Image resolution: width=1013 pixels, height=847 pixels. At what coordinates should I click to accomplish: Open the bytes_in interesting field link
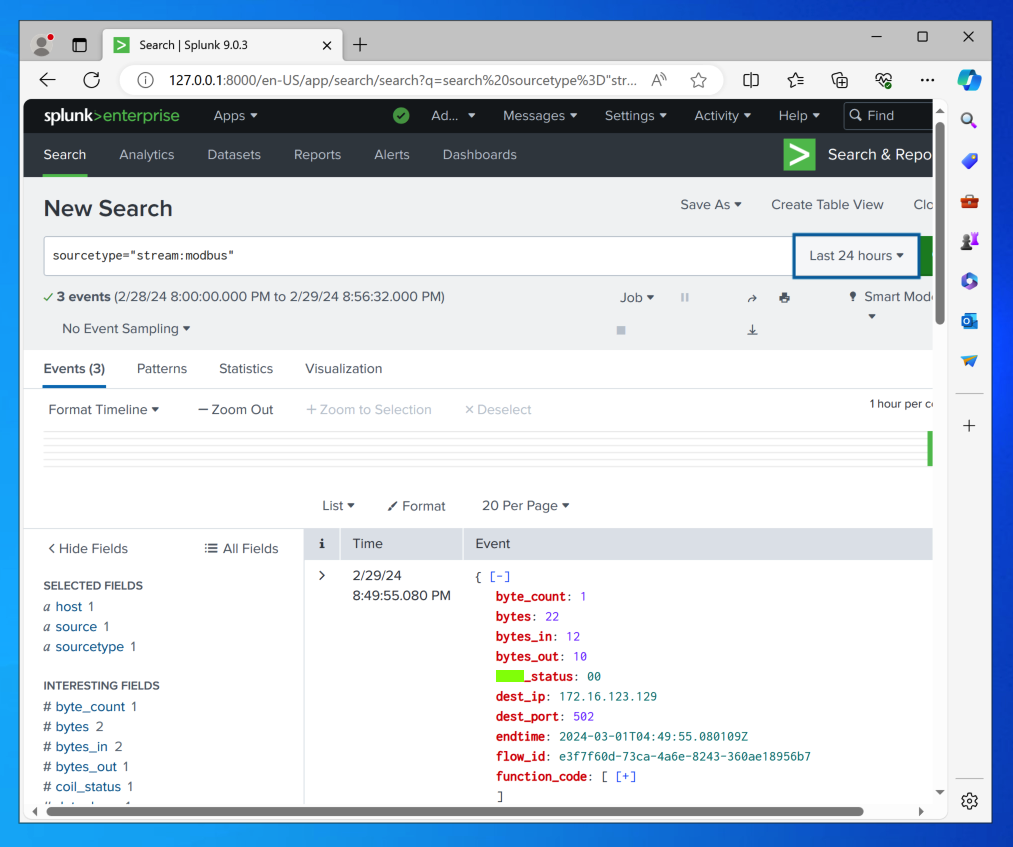point(82,747)
